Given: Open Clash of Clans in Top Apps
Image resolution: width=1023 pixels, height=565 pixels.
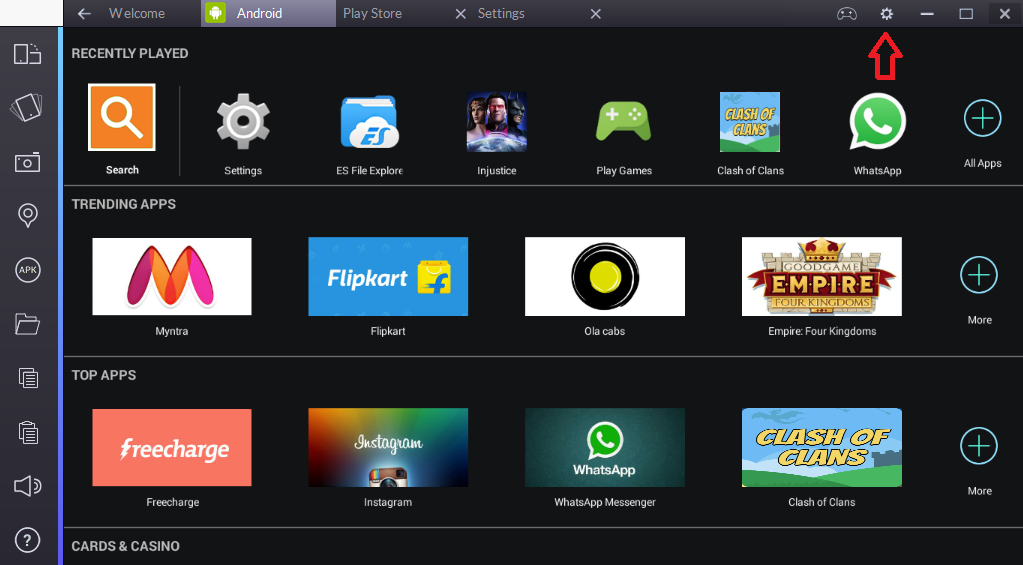Looking at the screenshot, I should click(x=822, y=448).
